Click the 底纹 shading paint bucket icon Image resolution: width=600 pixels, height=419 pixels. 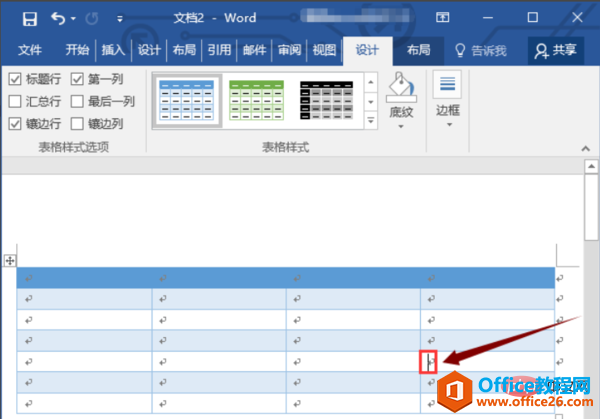pyautogui.click(x=401, y=87)
